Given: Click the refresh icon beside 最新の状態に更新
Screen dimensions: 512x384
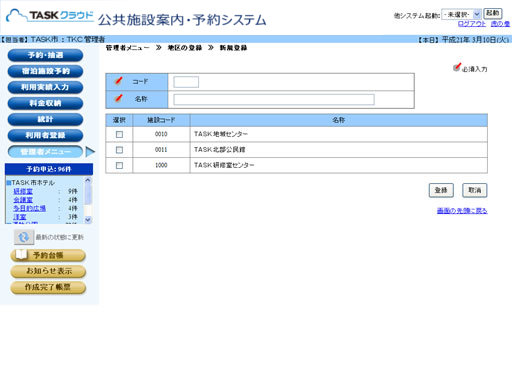Looking at the screenshot, I should pos(24,237).
